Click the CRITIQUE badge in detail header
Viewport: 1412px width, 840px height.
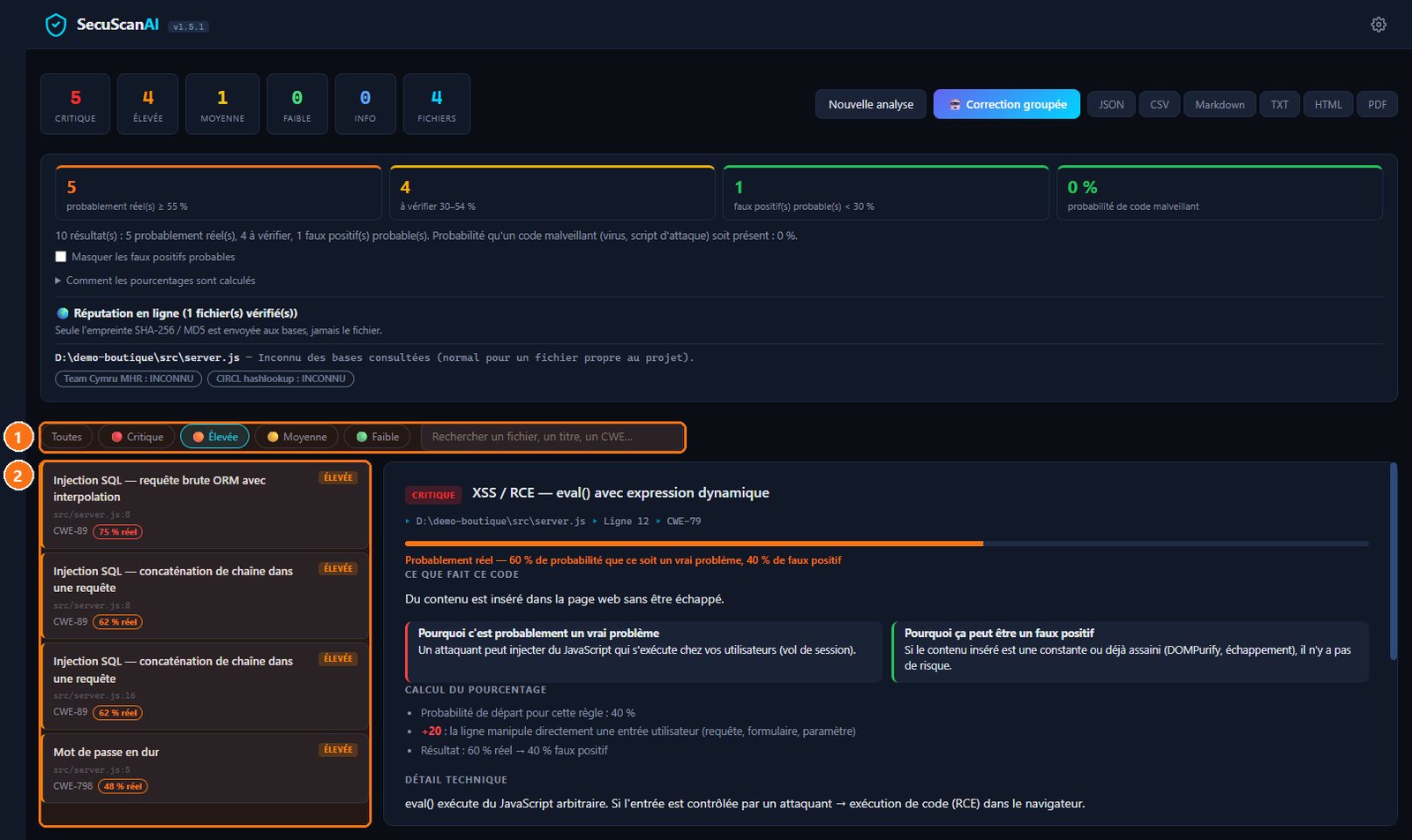click(433, 495)
